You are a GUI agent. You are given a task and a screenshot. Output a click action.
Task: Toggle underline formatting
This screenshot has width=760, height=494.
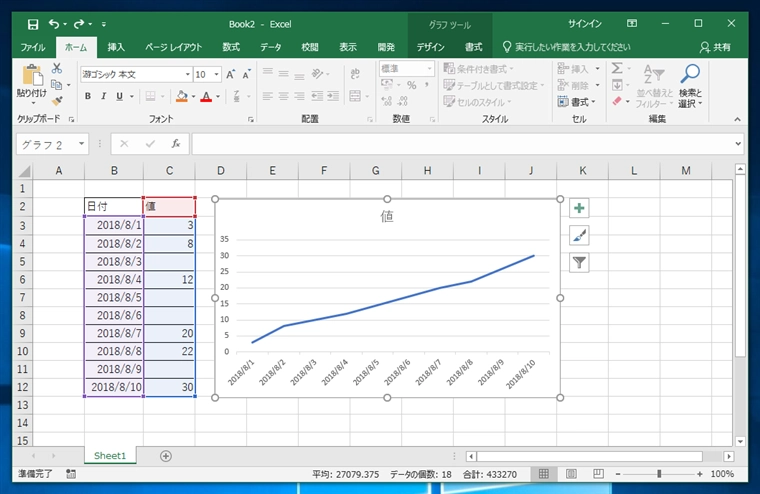coord(119,96)
